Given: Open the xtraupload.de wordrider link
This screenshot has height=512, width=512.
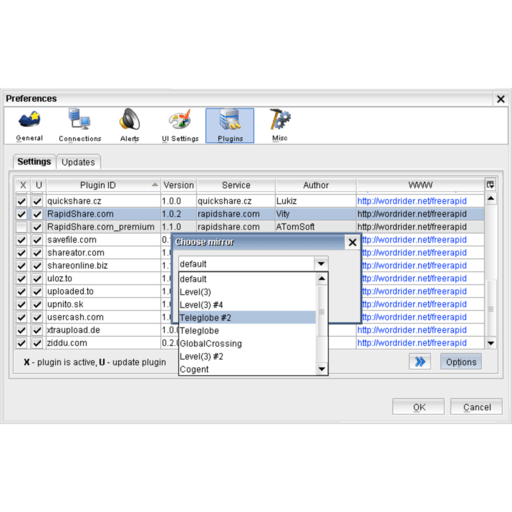Looking at the screenshot, I should pyautogui.click(x=412, y=330).
